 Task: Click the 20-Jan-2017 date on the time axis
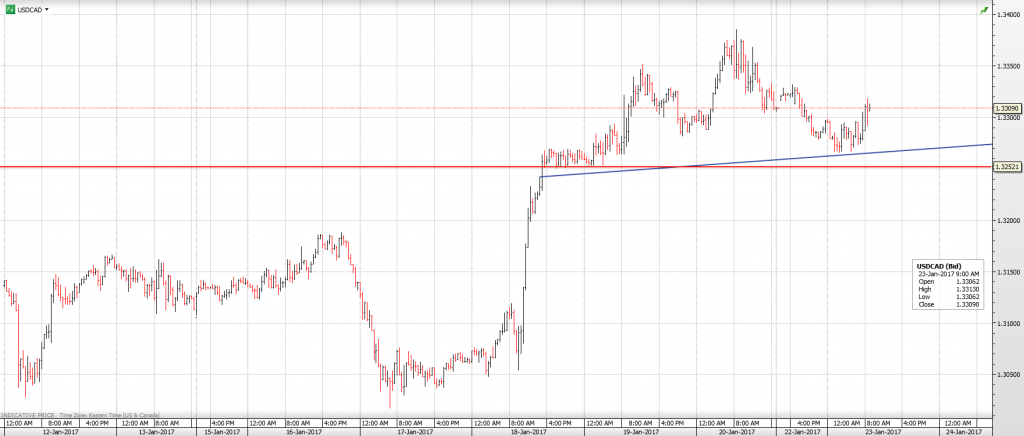tap(738, 431)
